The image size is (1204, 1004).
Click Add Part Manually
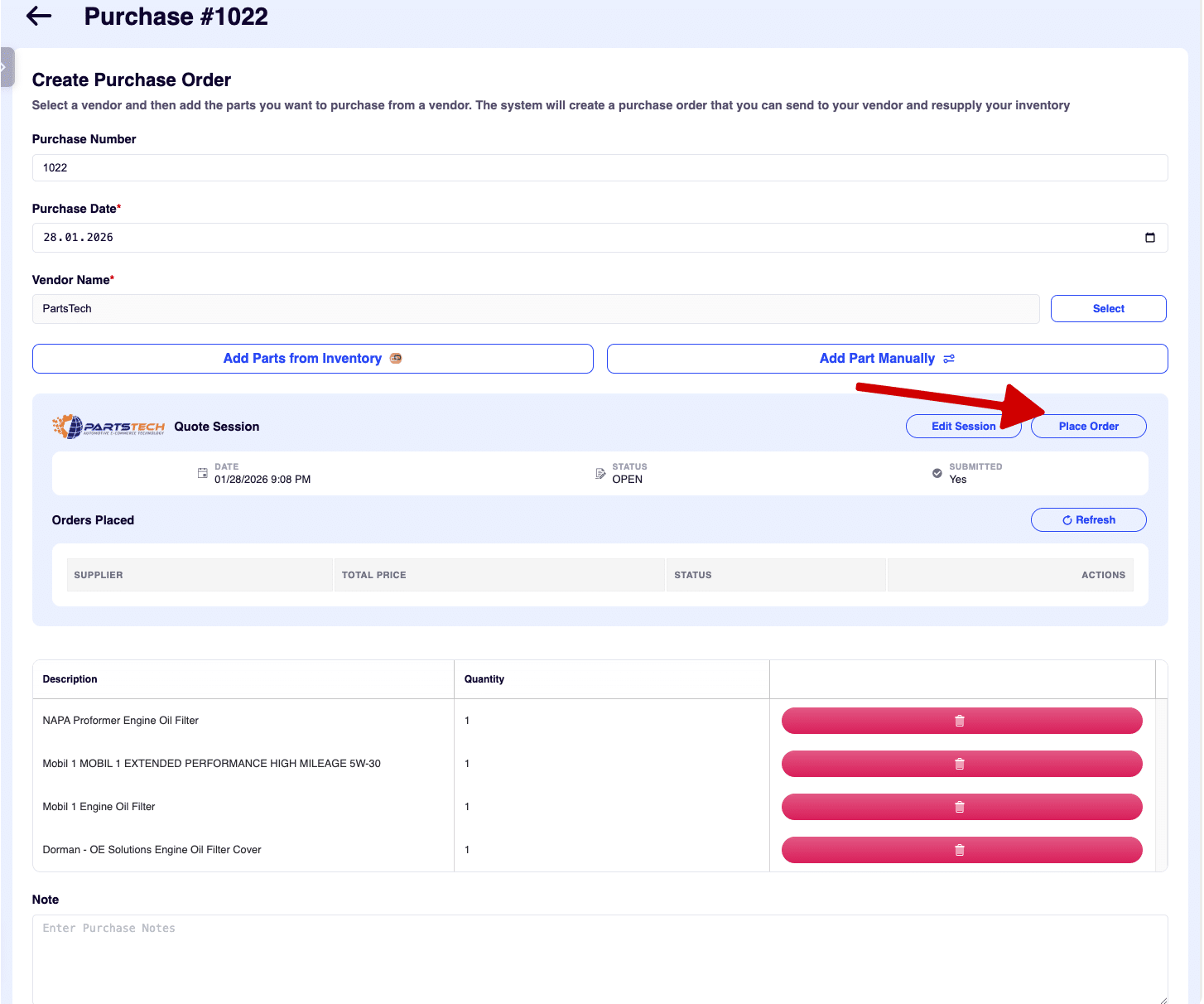tap(886, 359)
